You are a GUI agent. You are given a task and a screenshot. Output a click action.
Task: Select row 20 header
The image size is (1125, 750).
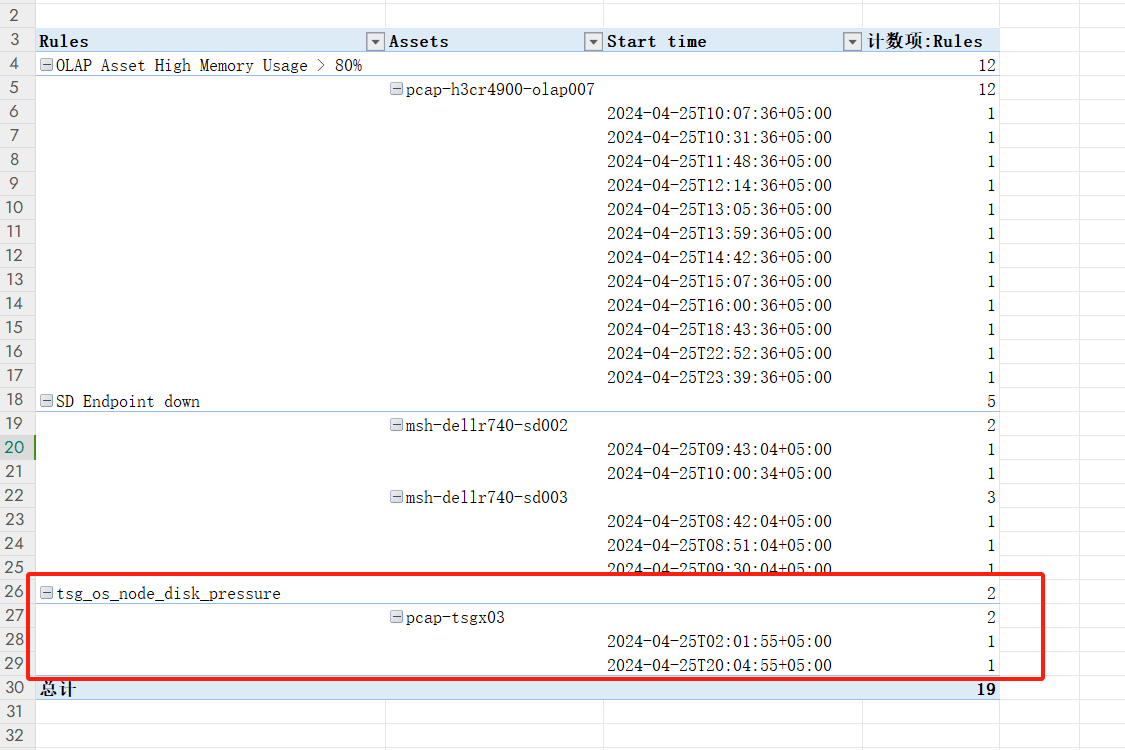[15, 449]
